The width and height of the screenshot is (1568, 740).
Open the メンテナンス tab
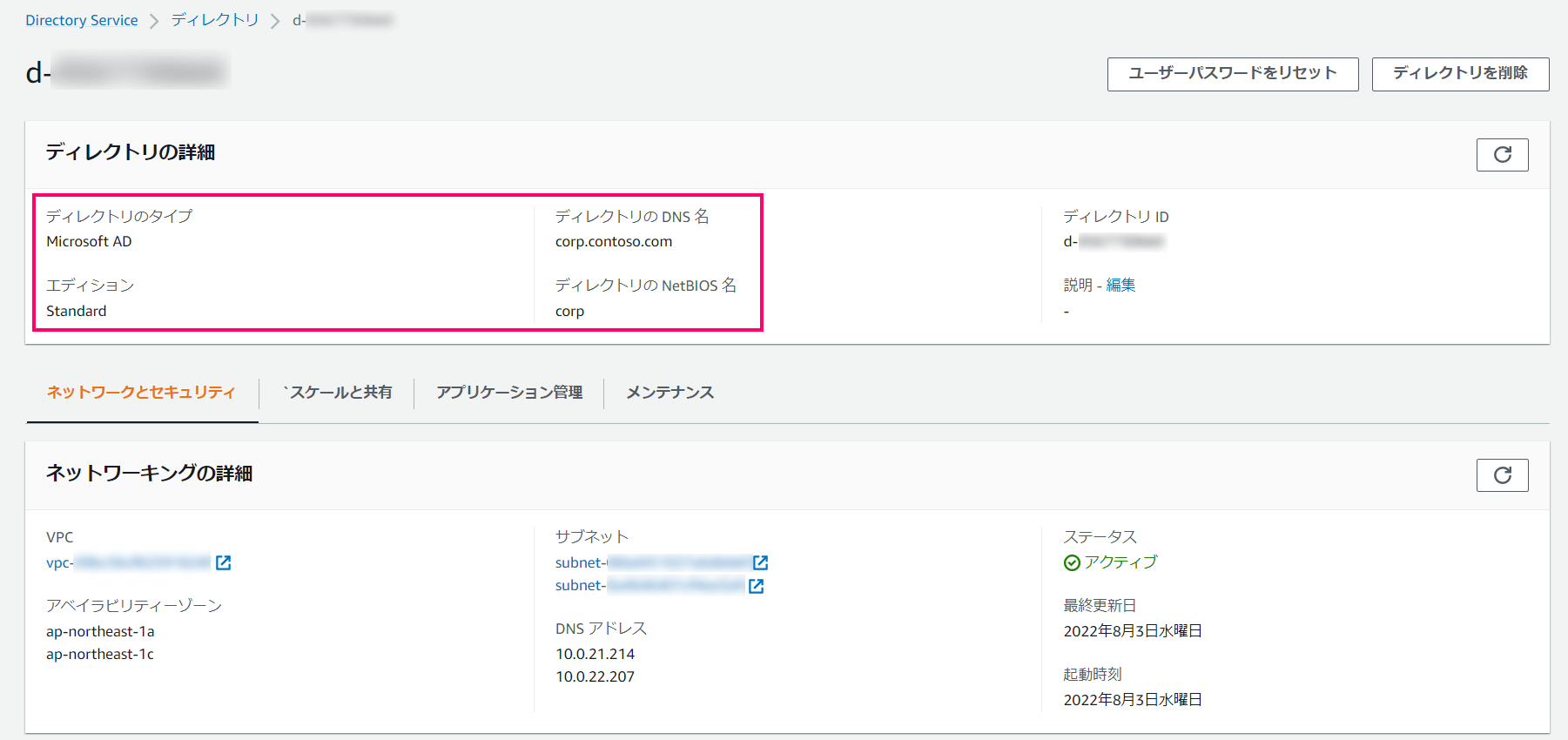coord(670,393)
